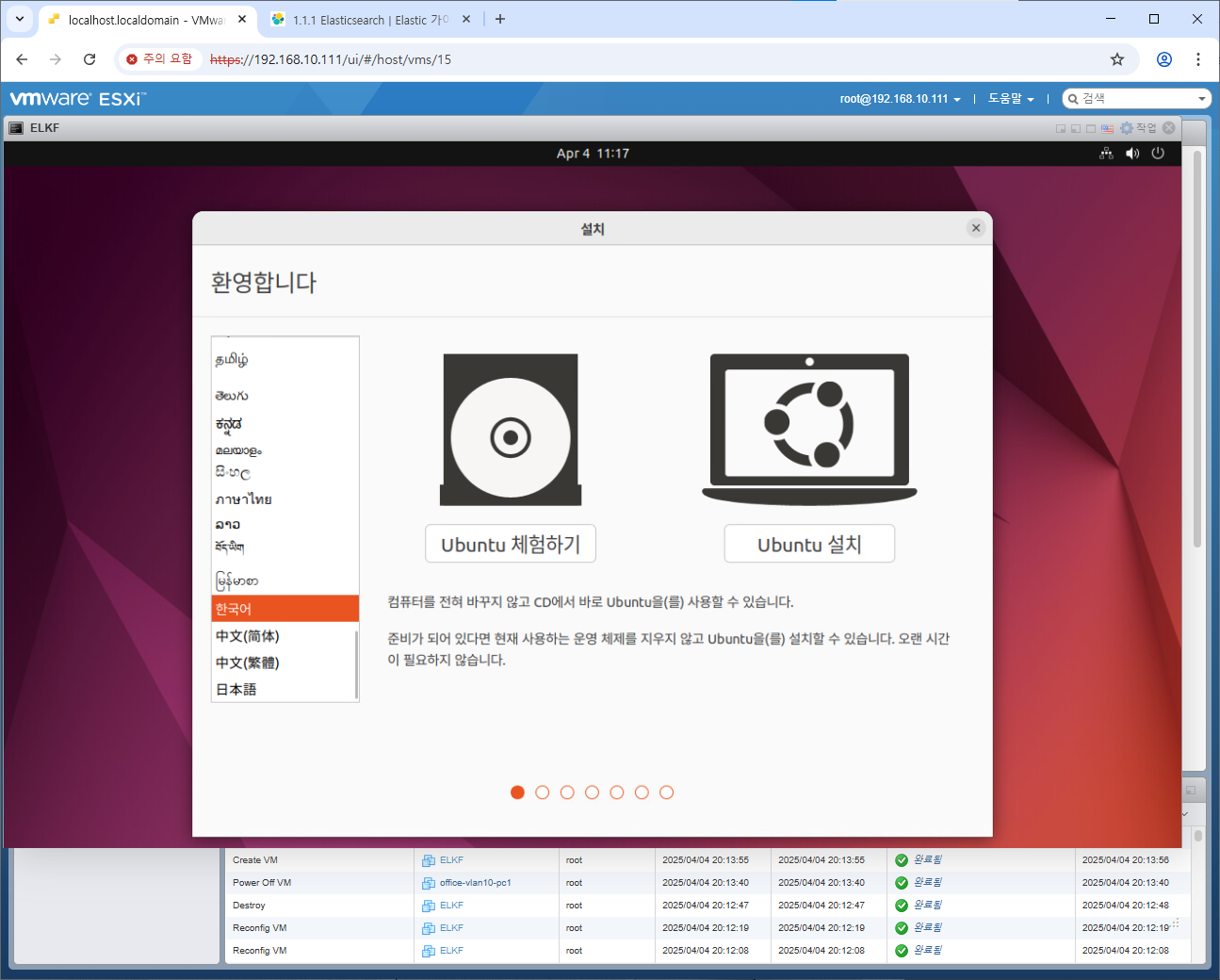This screenshot has height=980, width=1220.
Task: Select ລາວ in the language list
Action: (x=284, y=524)
